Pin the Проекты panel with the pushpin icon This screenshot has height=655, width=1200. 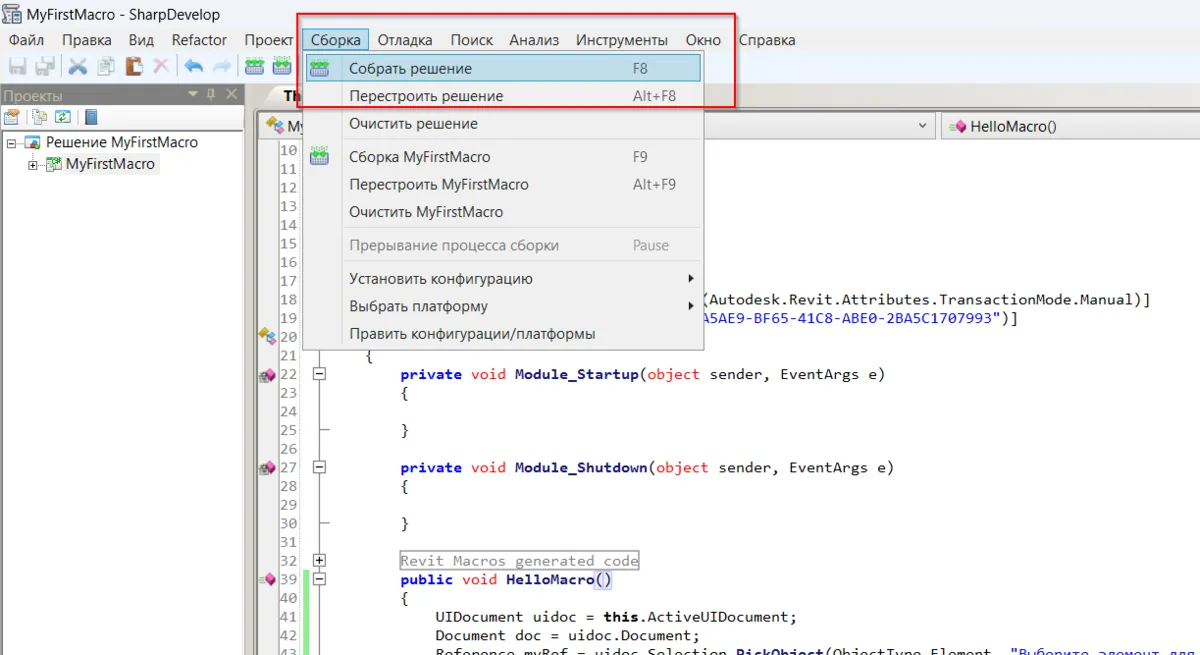tap(211, 94)
